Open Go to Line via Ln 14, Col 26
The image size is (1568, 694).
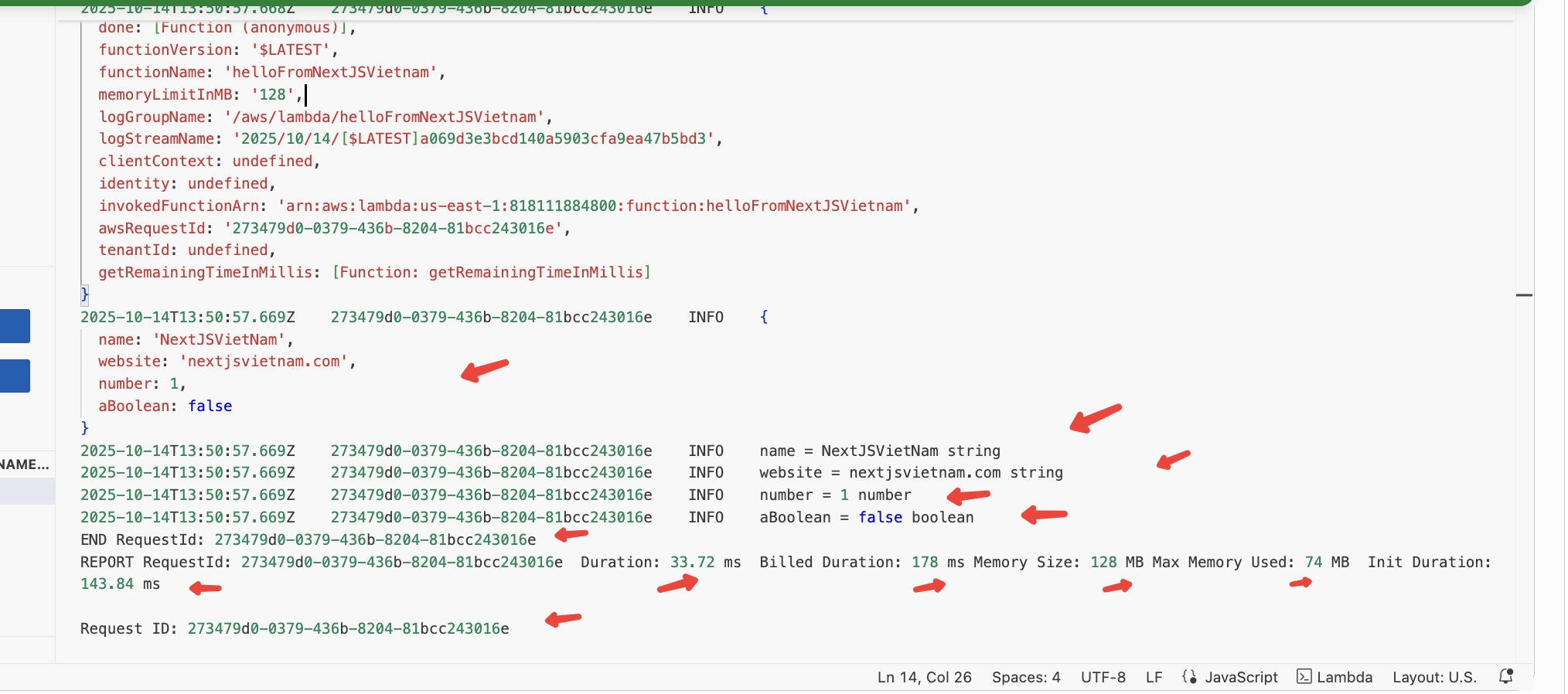coord(924,677)
